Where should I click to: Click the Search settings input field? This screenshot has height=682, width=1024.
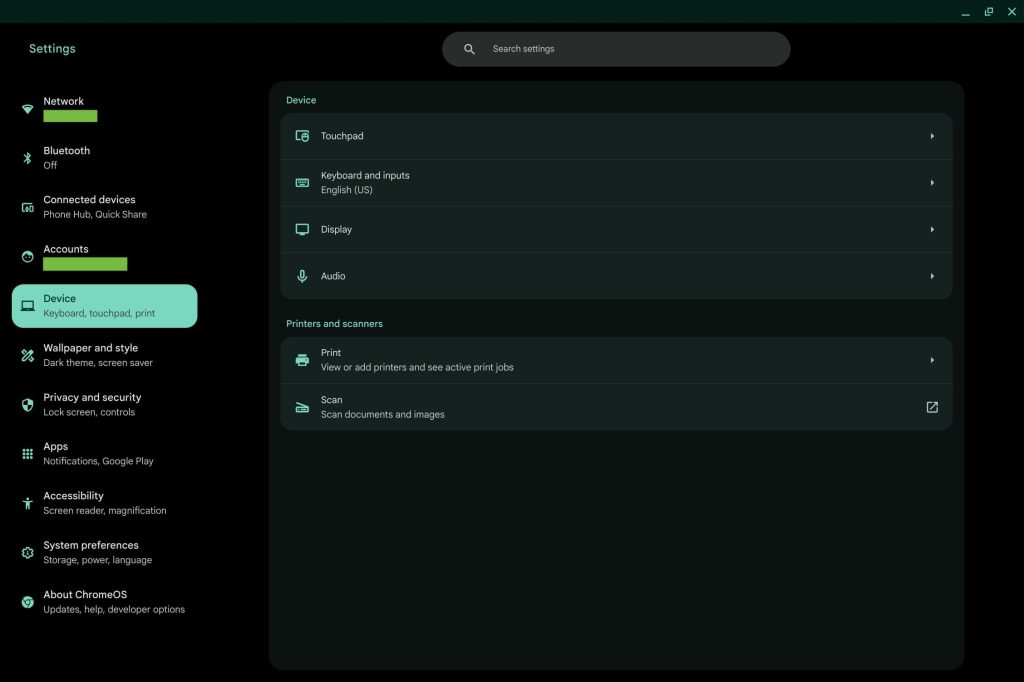pos(630,49)
